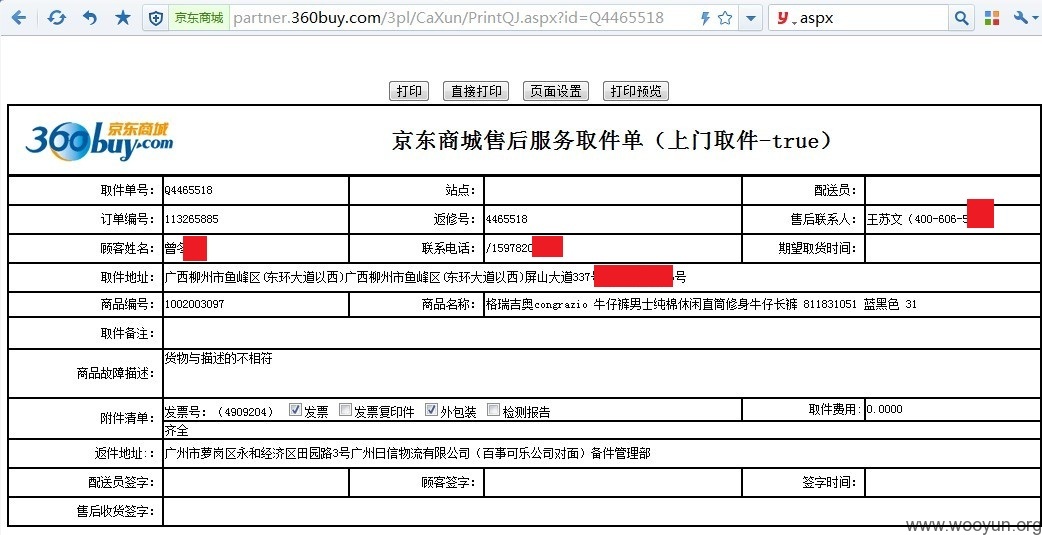Click the 联系电话 label
The height and width of the screenshot is (535, 1042).
(449, 249)
